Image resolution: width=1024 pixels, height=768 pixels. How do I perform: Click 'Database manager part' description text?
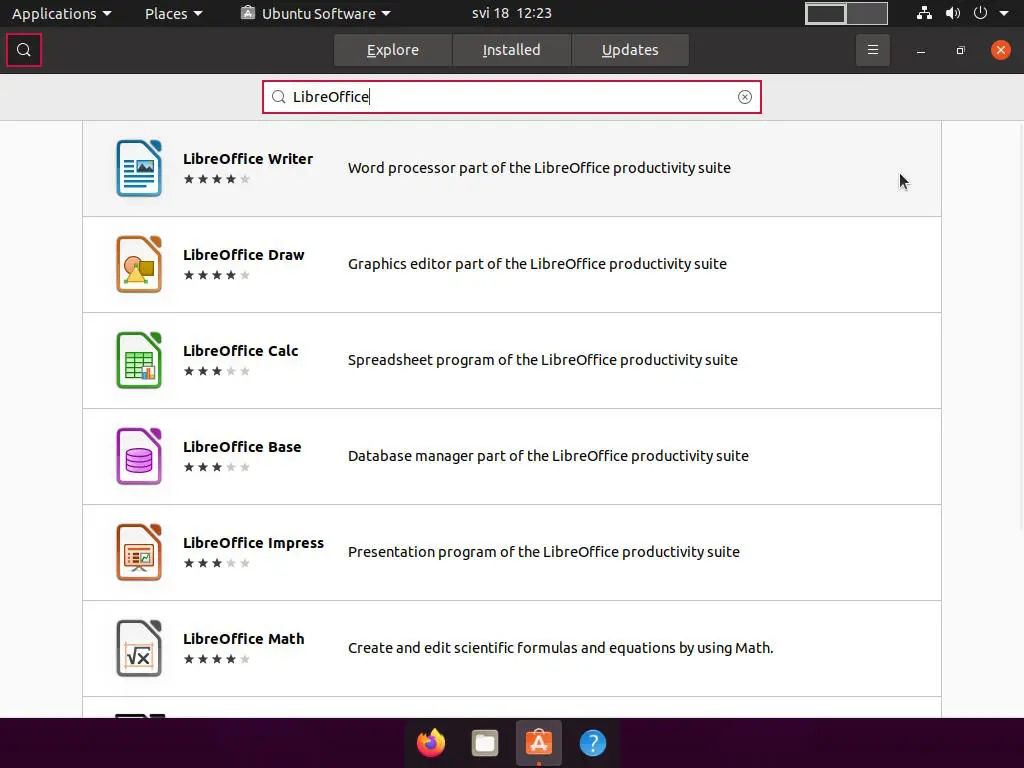coord(549,456)
